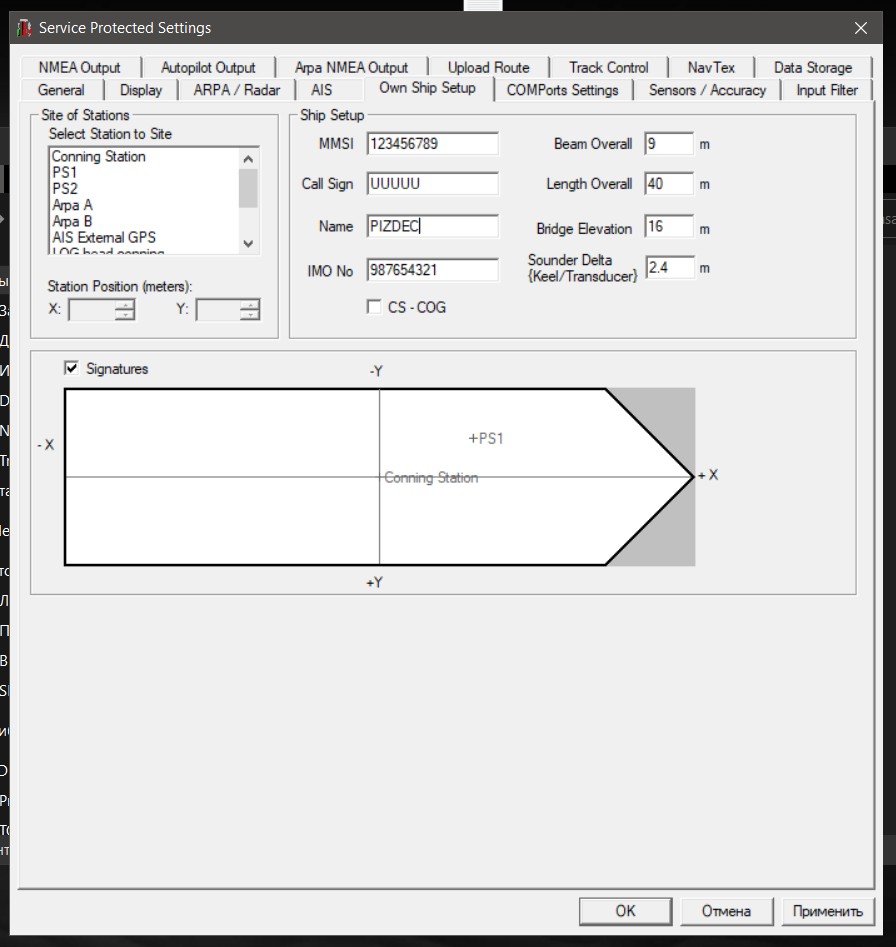
Task: Uncheck the Signatures checkbox
Action: [x=72, y=369]
